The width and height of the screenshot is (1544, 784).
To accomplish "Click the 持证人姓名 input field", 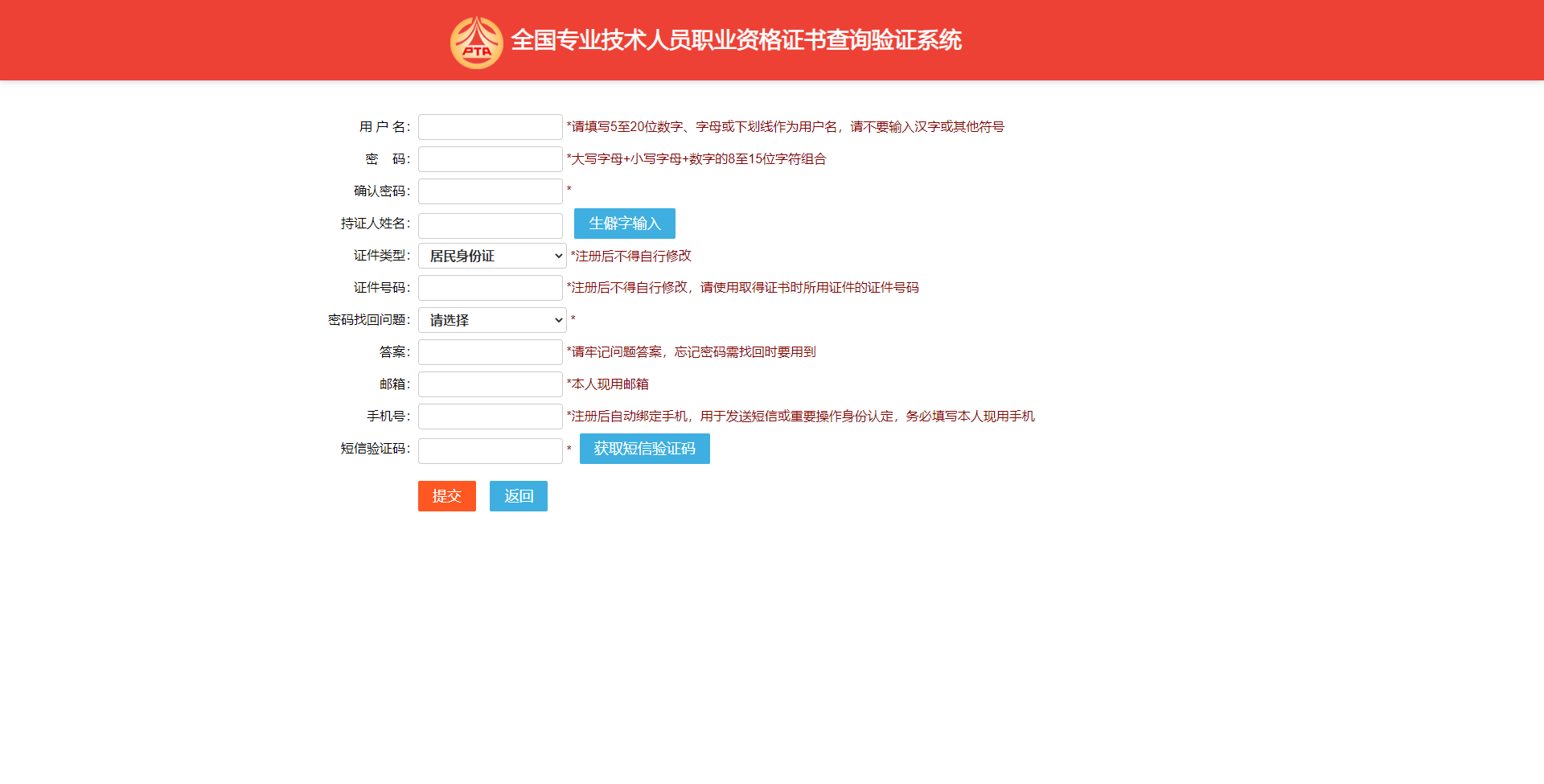I will [x=490, y=225].
